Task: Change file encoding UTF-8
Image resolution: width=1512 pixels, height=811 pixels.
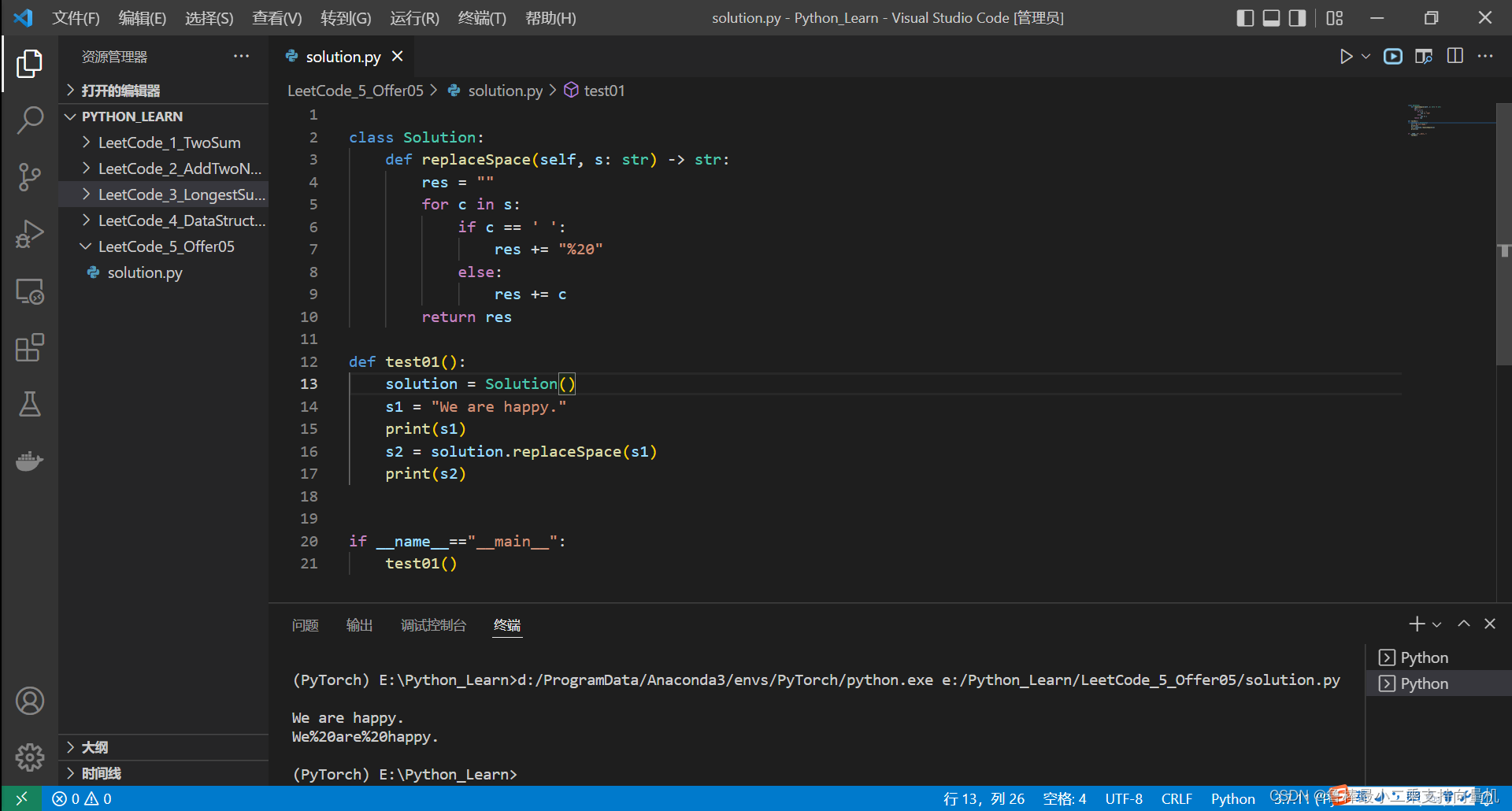Action: pyautogui.click(x=1124, y=798)
